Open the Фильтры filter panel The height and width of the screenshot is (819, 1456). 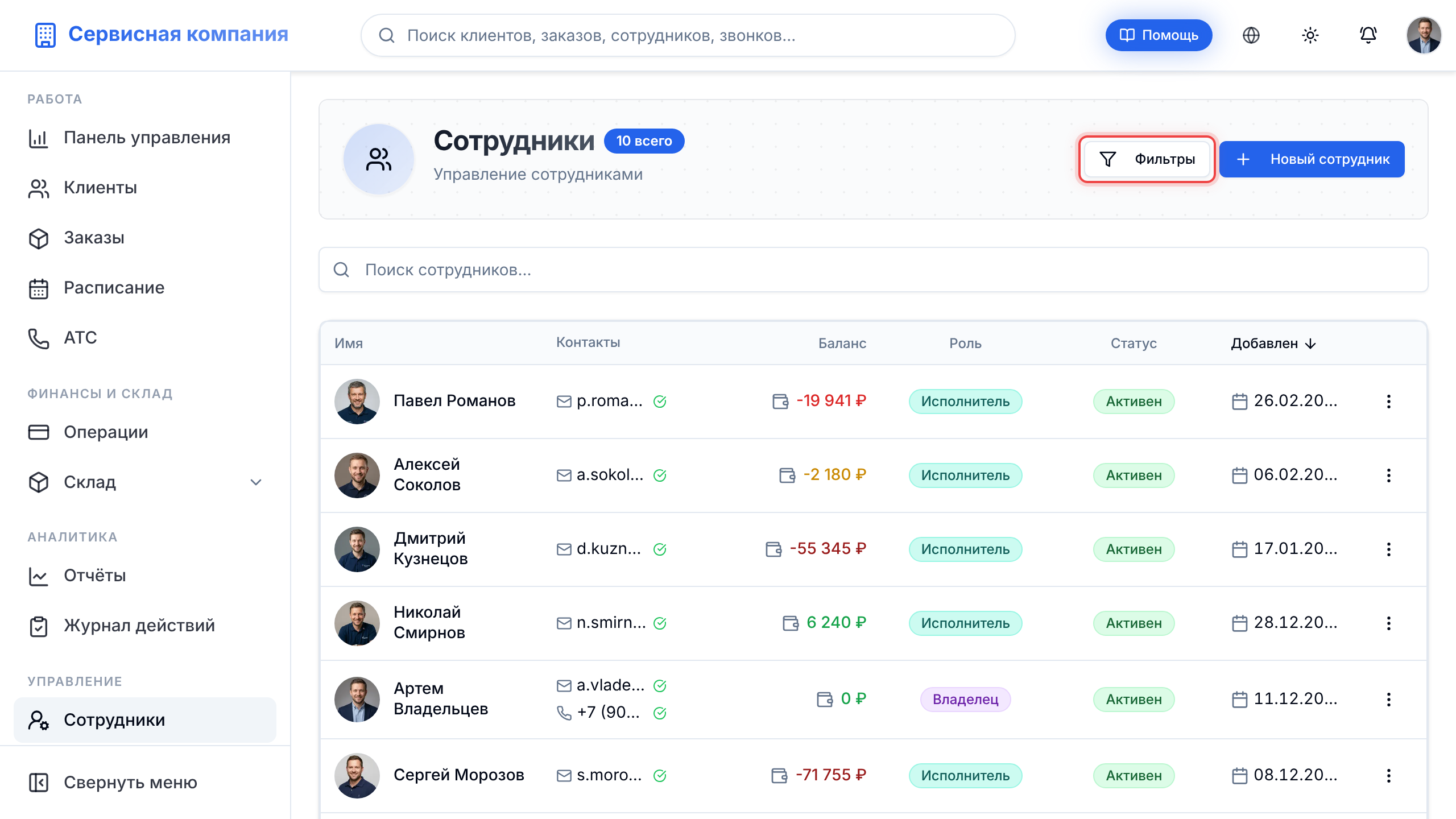pos(1147,159)
